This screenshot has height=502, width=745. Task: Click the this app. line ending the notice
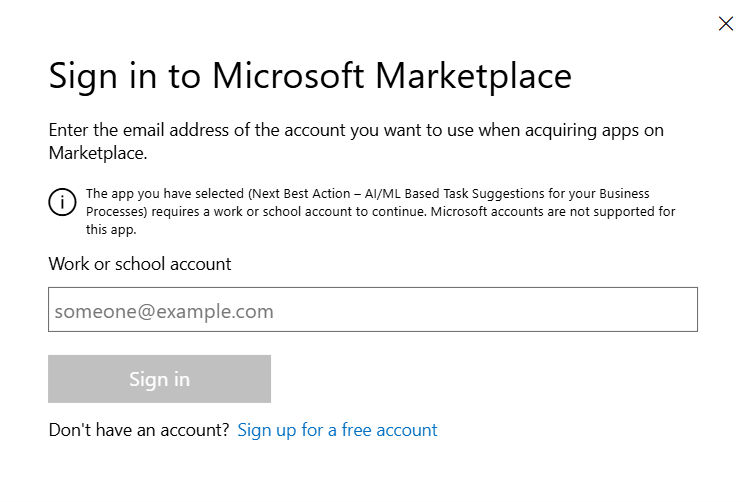[111, 229]
